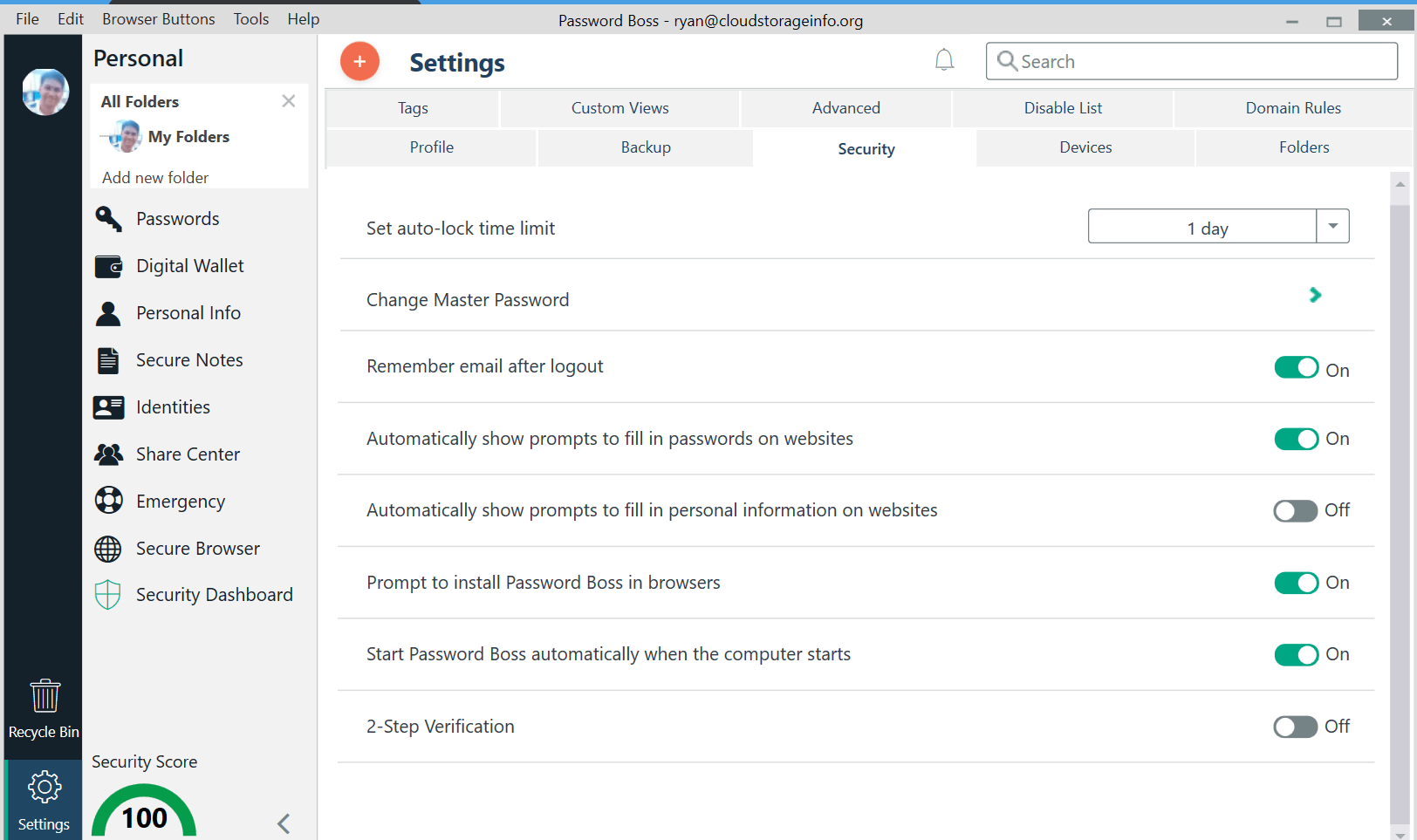Disable Prompt to install Password Boss in browsers
The width and height of the screenshot is (1417, 840).
pyautogui.click(x=1297, y=583)
